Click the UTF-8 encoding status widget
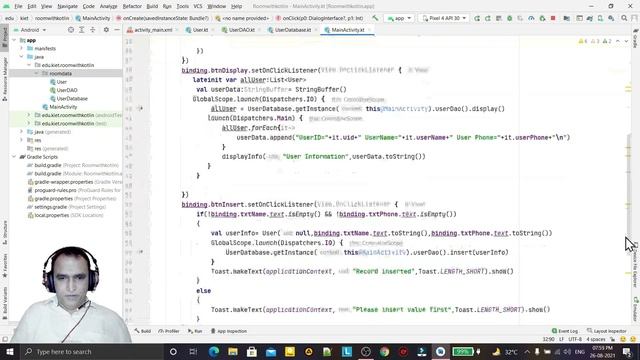Viewport: 640px width, 360px height. [x=575, y=339]
